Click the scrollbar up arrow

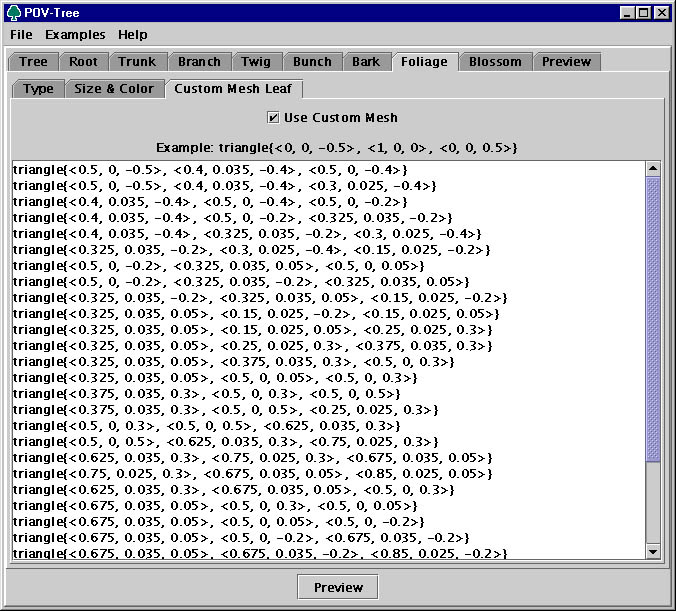coord(653,169)
